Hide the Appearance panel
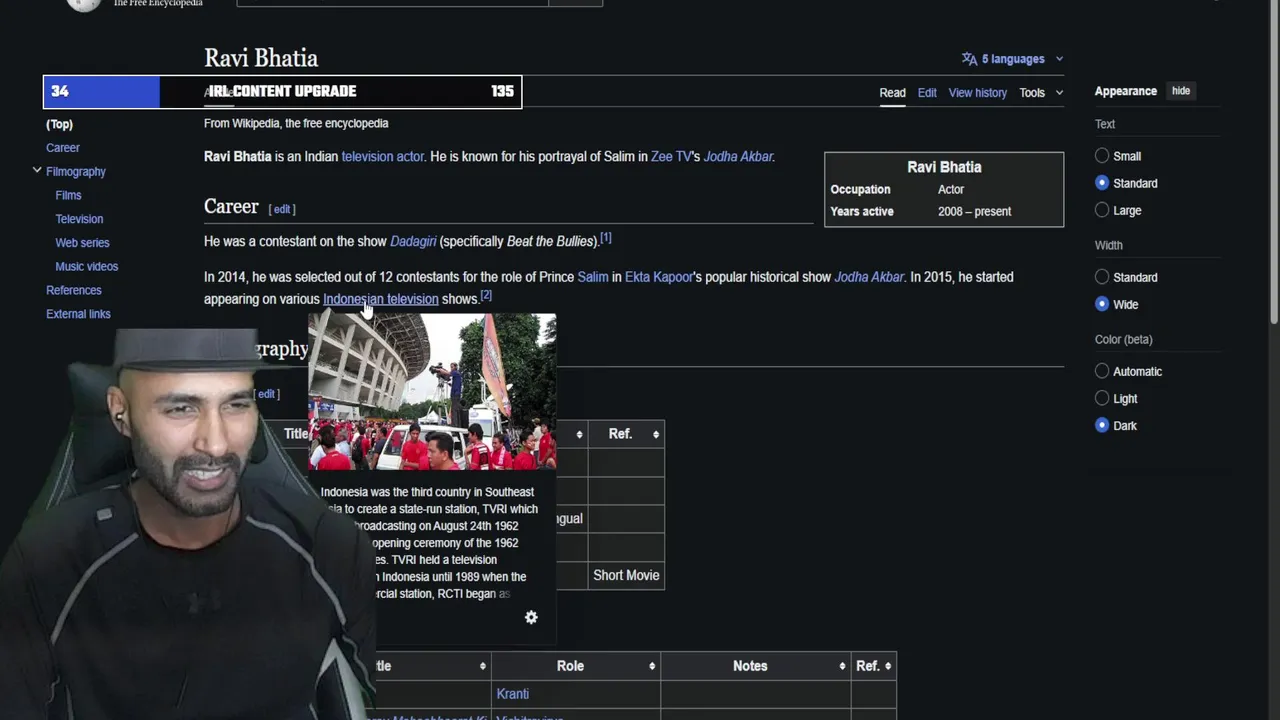 pyautogui.click(x=1181, y=91)
